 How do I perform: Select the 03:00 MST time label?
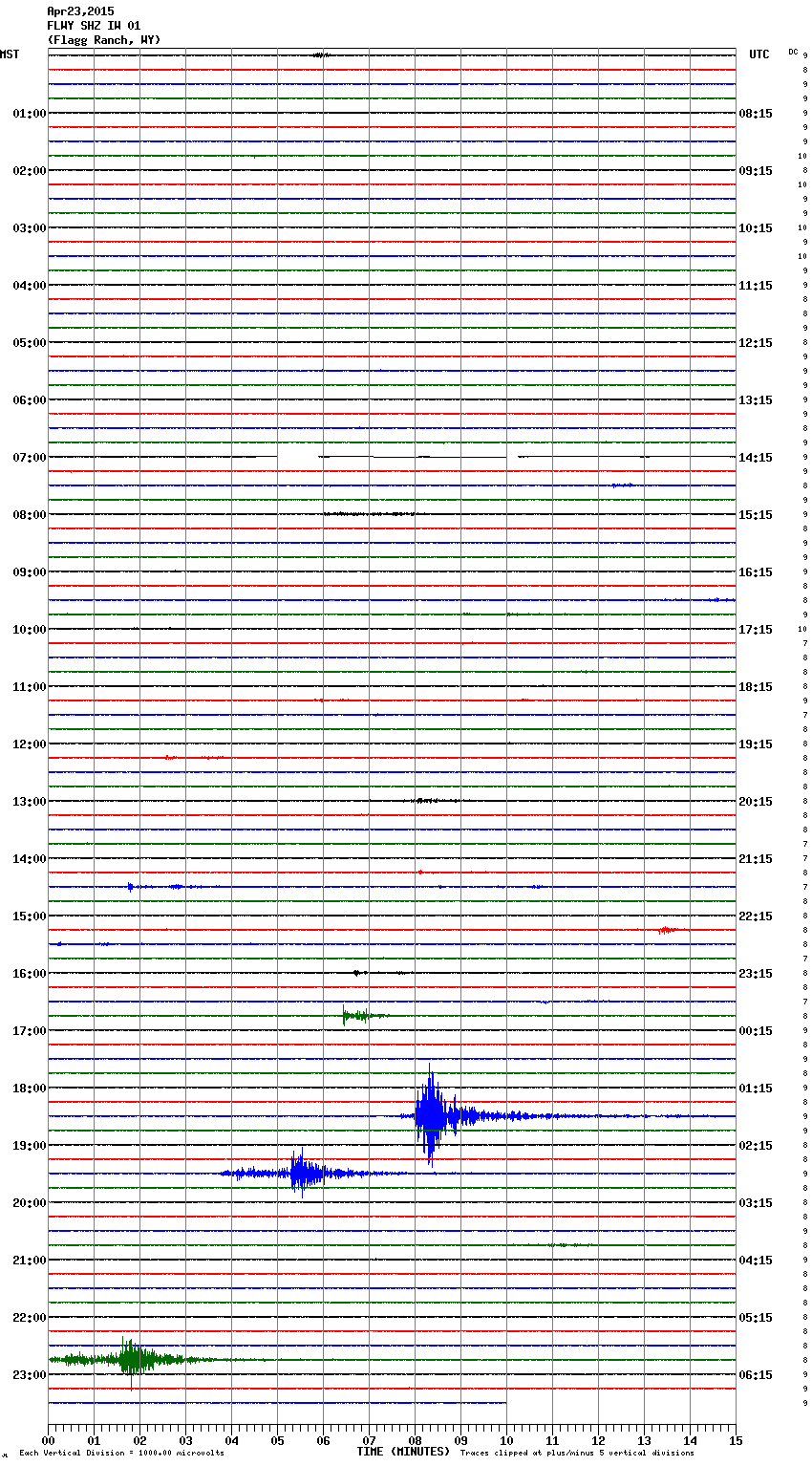(x=30, y=228)
